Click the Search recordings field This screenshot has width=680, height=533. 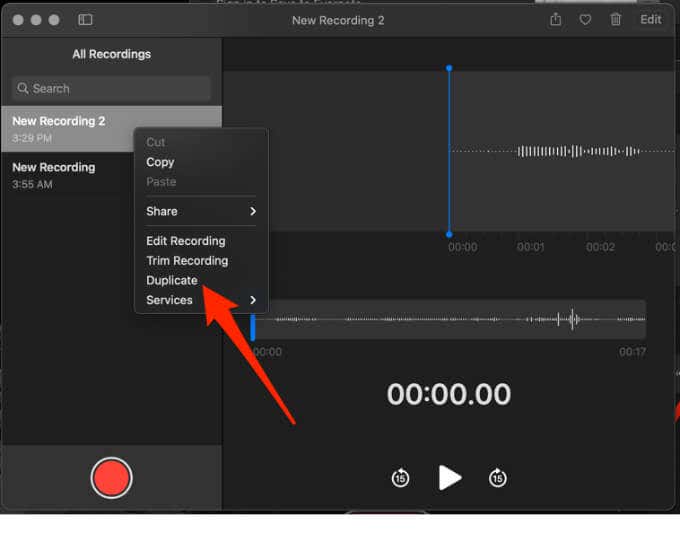tap(112, 88)
